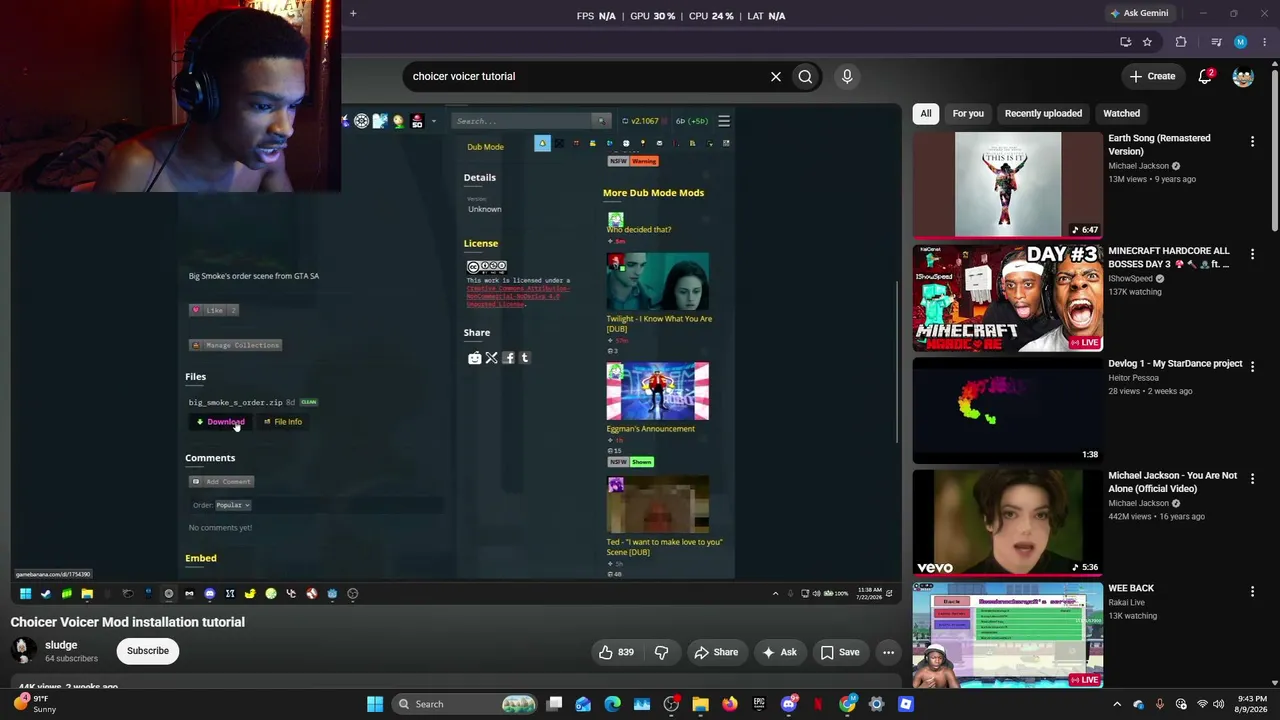Open the Windows Start menu

375,704
